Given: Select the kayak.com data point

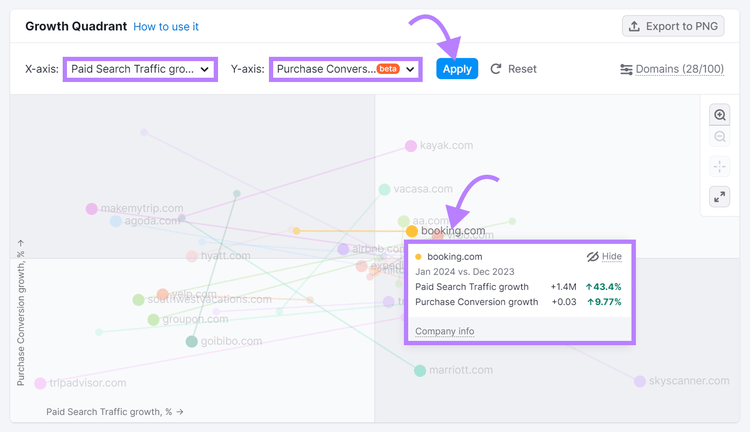Looking at the screenshot, I should (410, 146).
